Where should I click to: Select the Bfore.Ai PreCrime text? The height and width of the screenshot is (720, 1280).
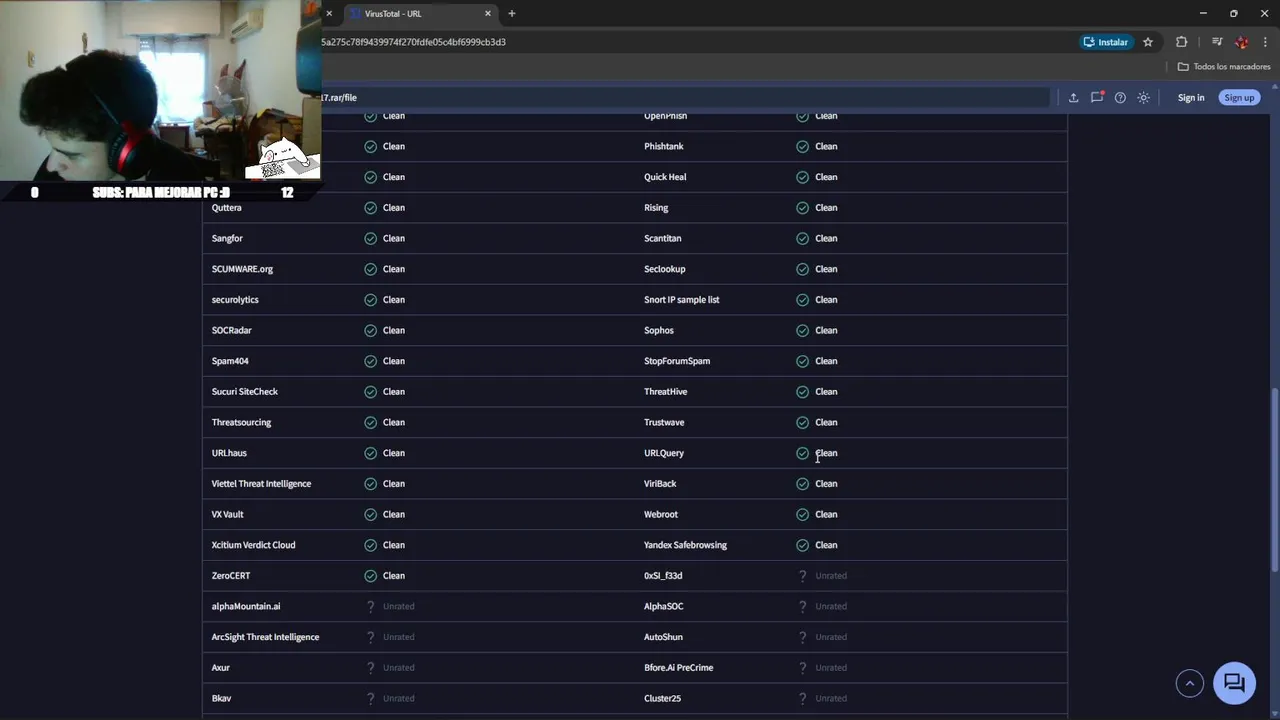pos(679,668)
